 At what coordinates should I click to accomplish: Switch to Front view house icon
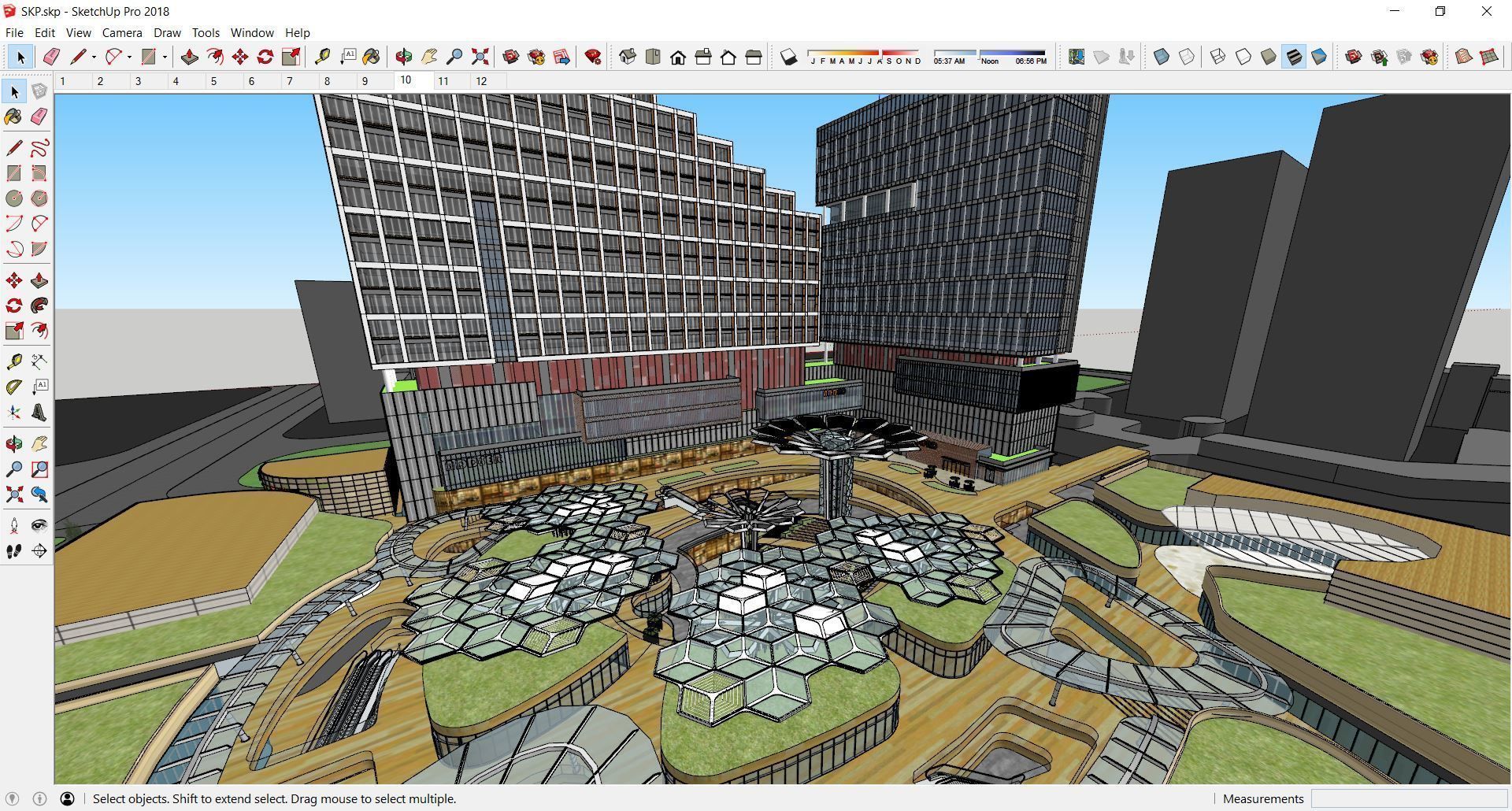tap(678, 57)
